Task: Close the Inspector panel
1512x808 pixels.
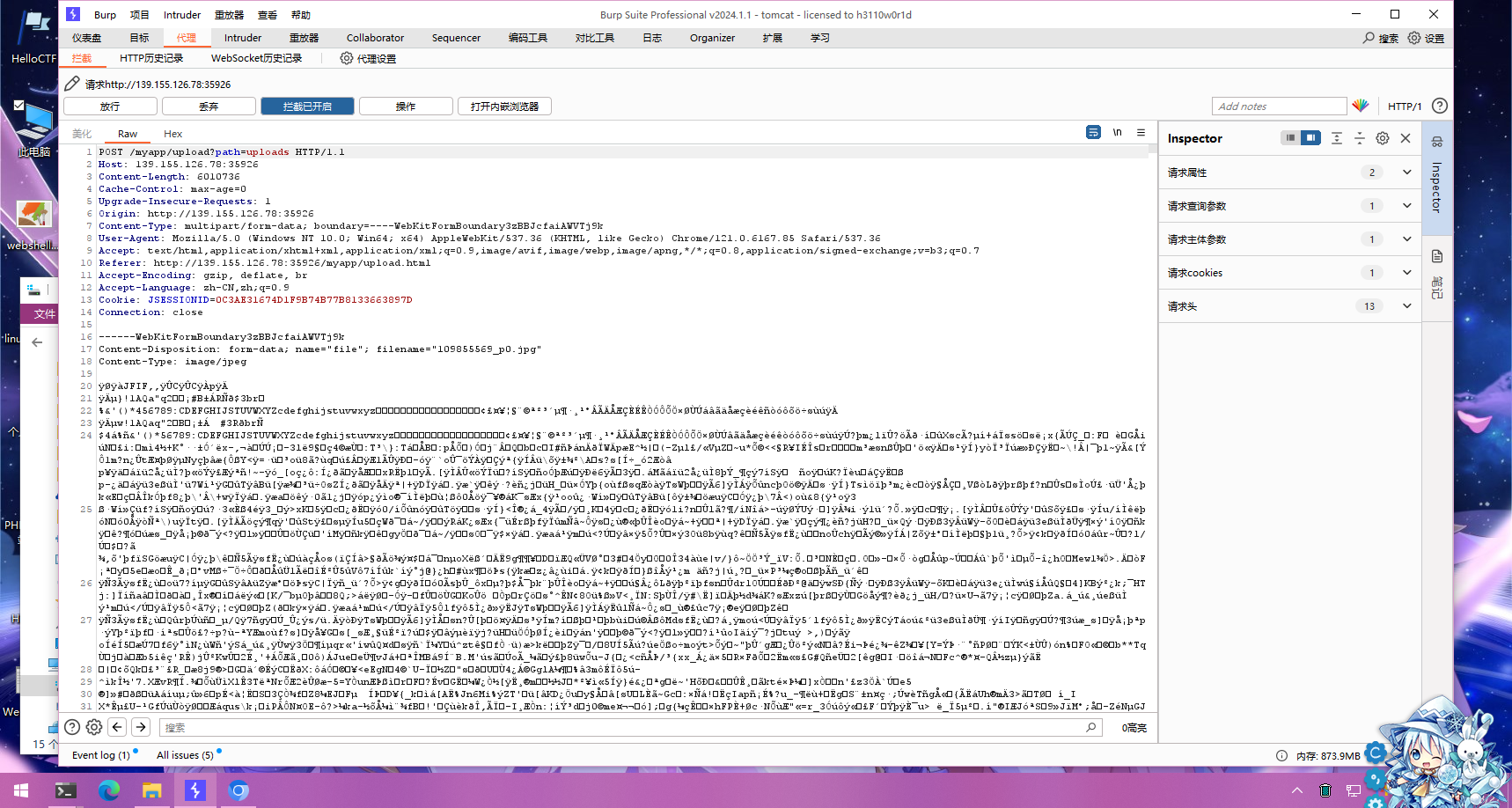Action: tap(1406, 138)
